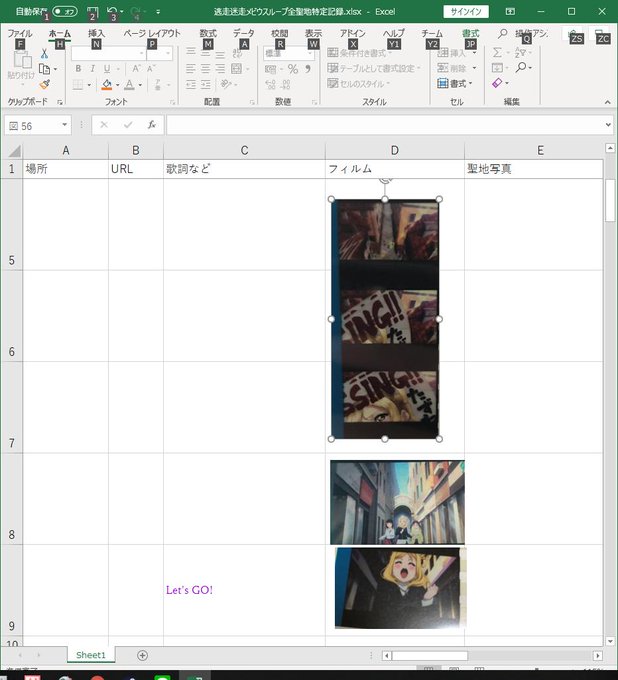Open the font size combo box
This screenshot has height=680, width=618.
(160, 53)
